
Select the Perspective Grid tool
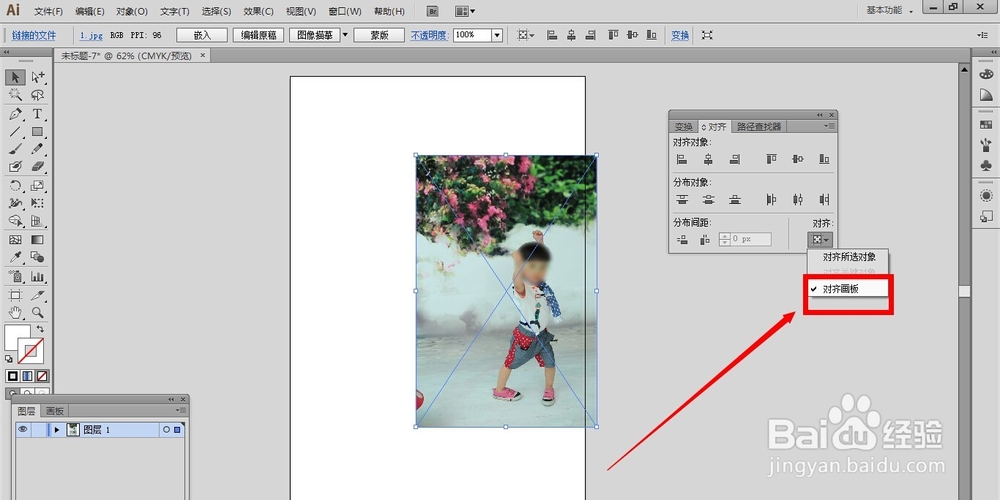click(x=38, y=221)
